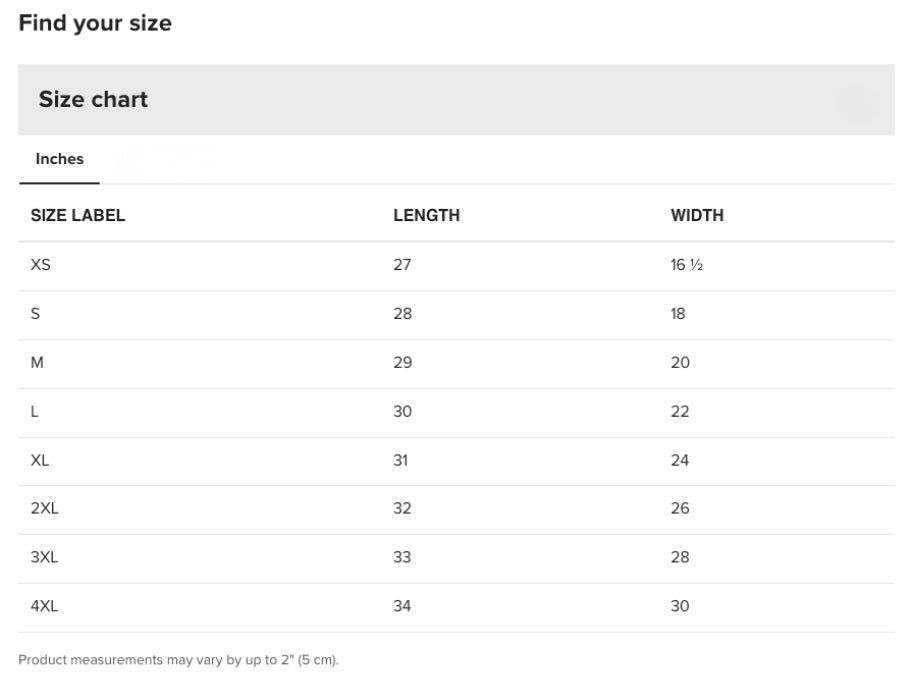Click the length value 29 for M

point(402,363)
